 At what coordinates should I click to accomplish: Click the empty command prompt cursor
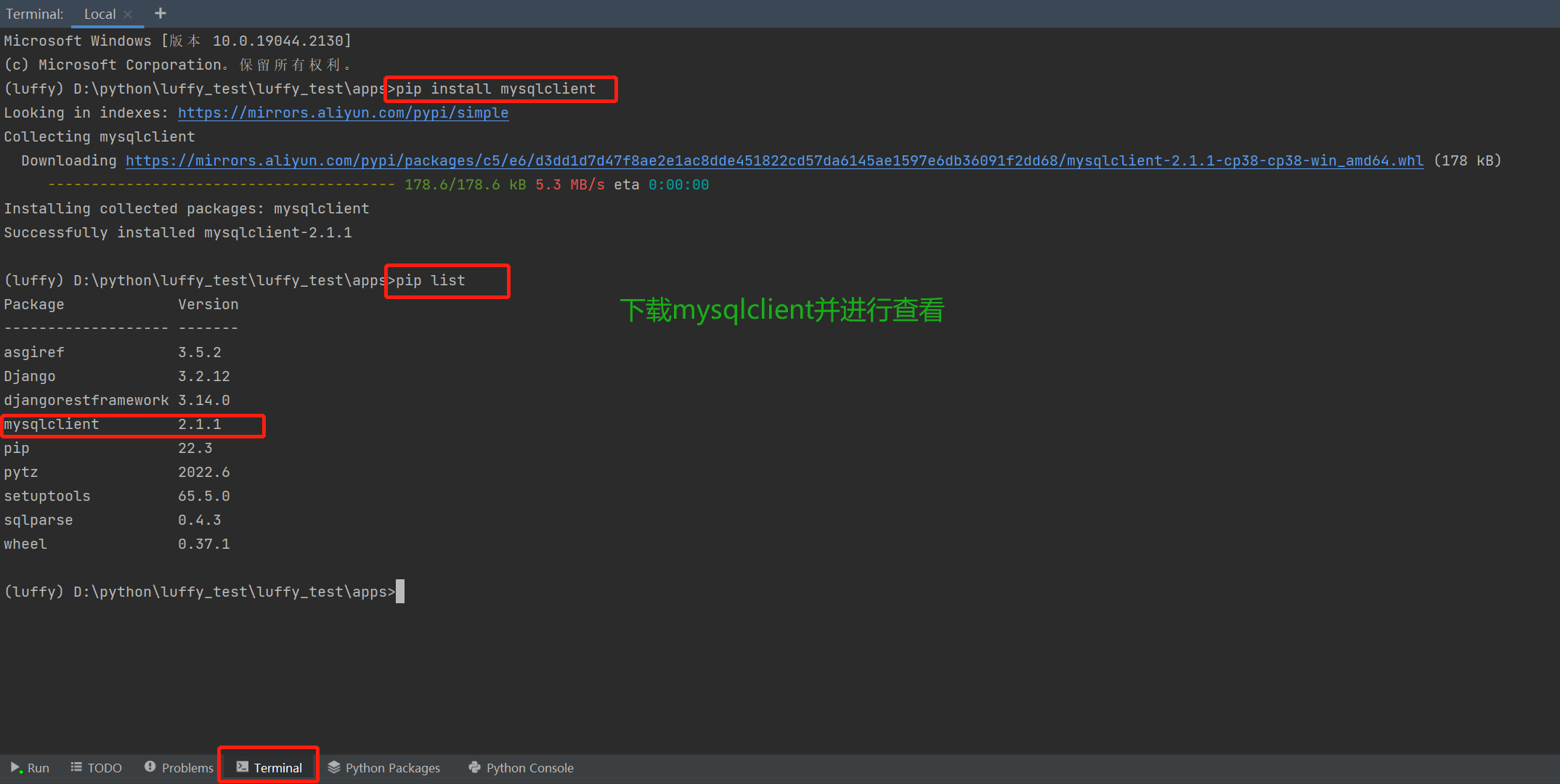point(400,592)
